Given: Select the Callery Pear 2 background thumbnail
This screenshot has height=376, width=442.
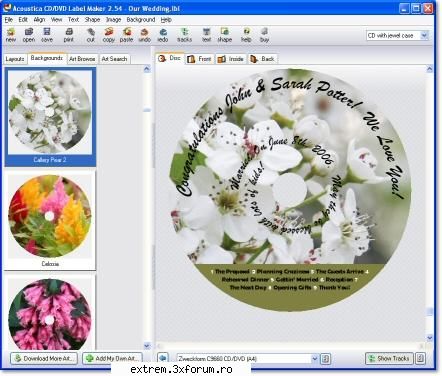Looking at the screenshot, I should pyautogui.click(x=50, y=117).
